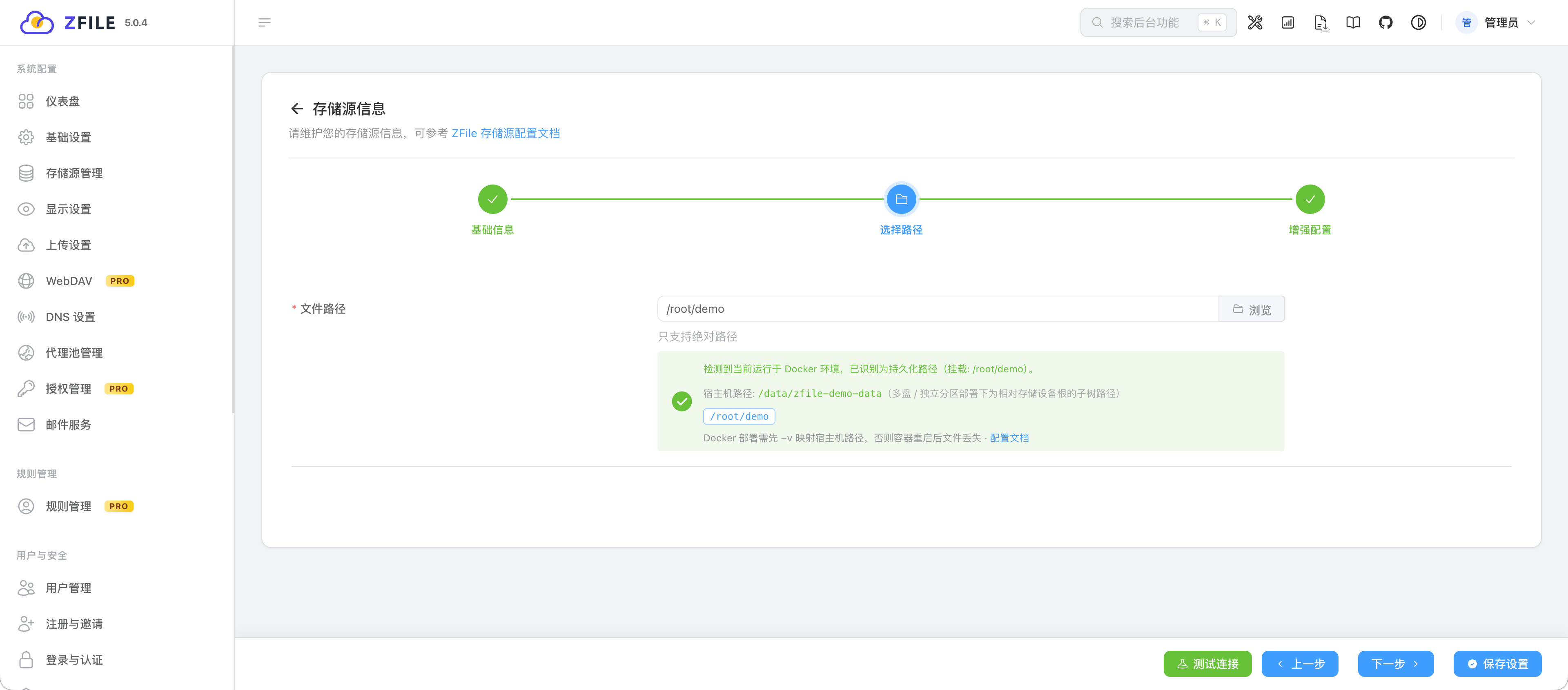This screenshot has height=690, width=1568.
Task: Toggle dark mode theme icon
Action: [x=1418, y=22]
